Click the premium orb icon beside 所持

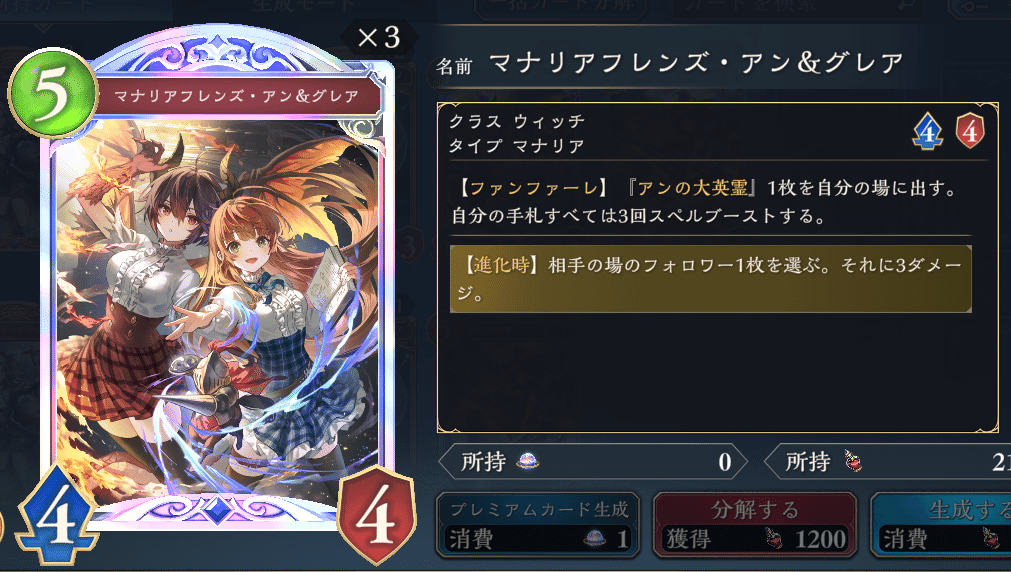tap(527, 461)
